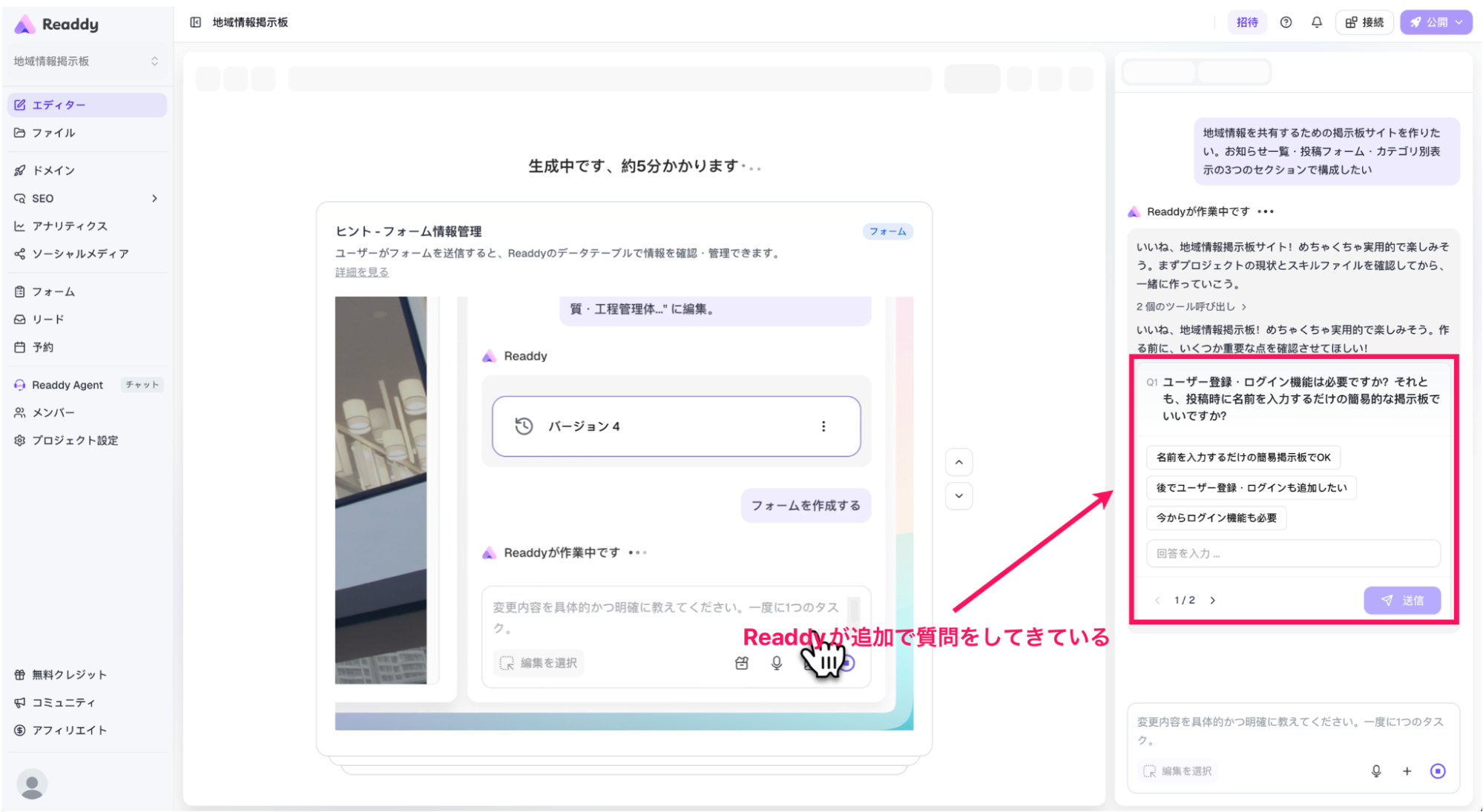This screenshot has width=1483, height=812.
Task: Open the notifications bell icon
Action: pyautogui.click(x=1316, y=22)
